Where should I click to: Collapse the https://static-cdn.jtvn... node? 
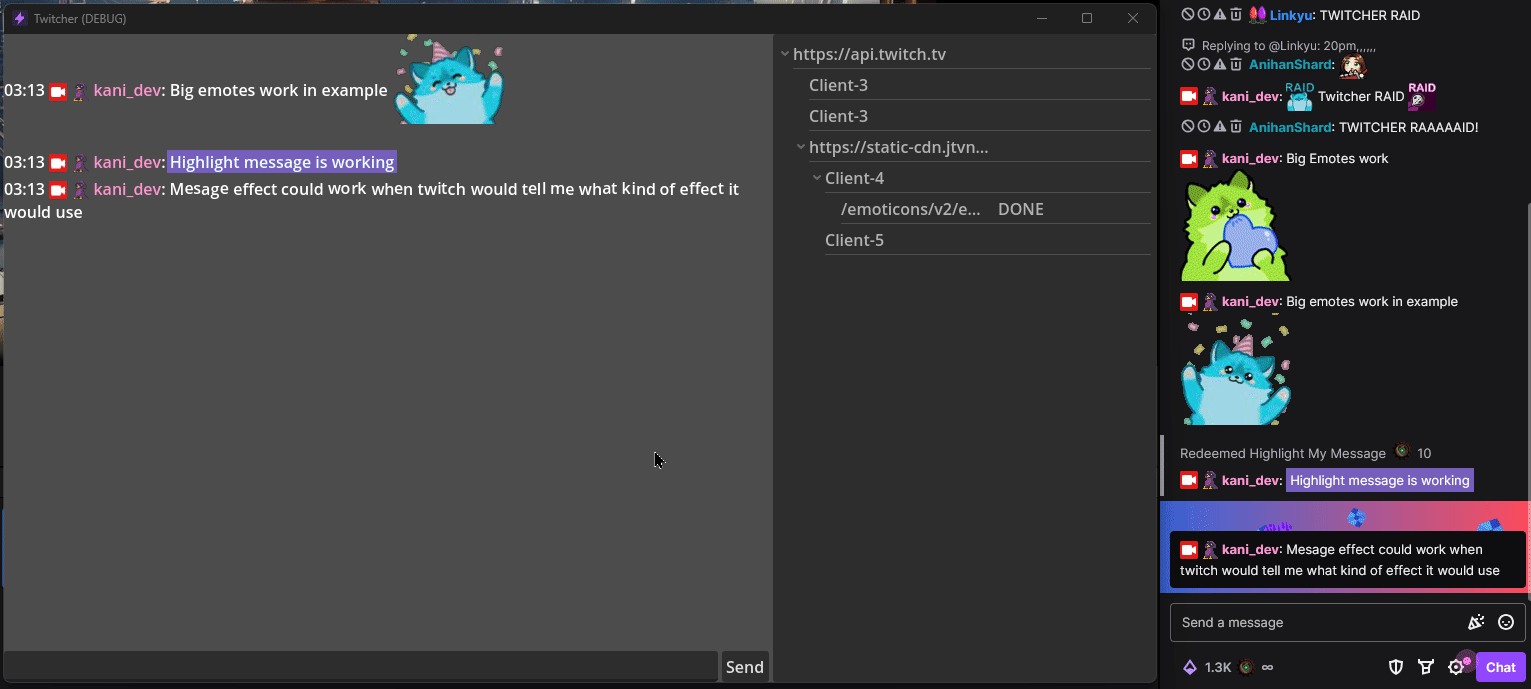tap(801, 147)
